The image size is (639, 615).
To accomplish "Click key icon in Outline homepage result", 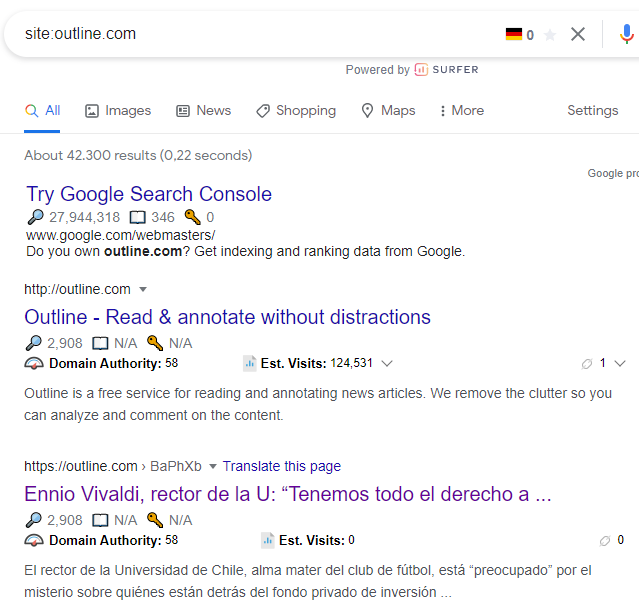I will [155, 343].
